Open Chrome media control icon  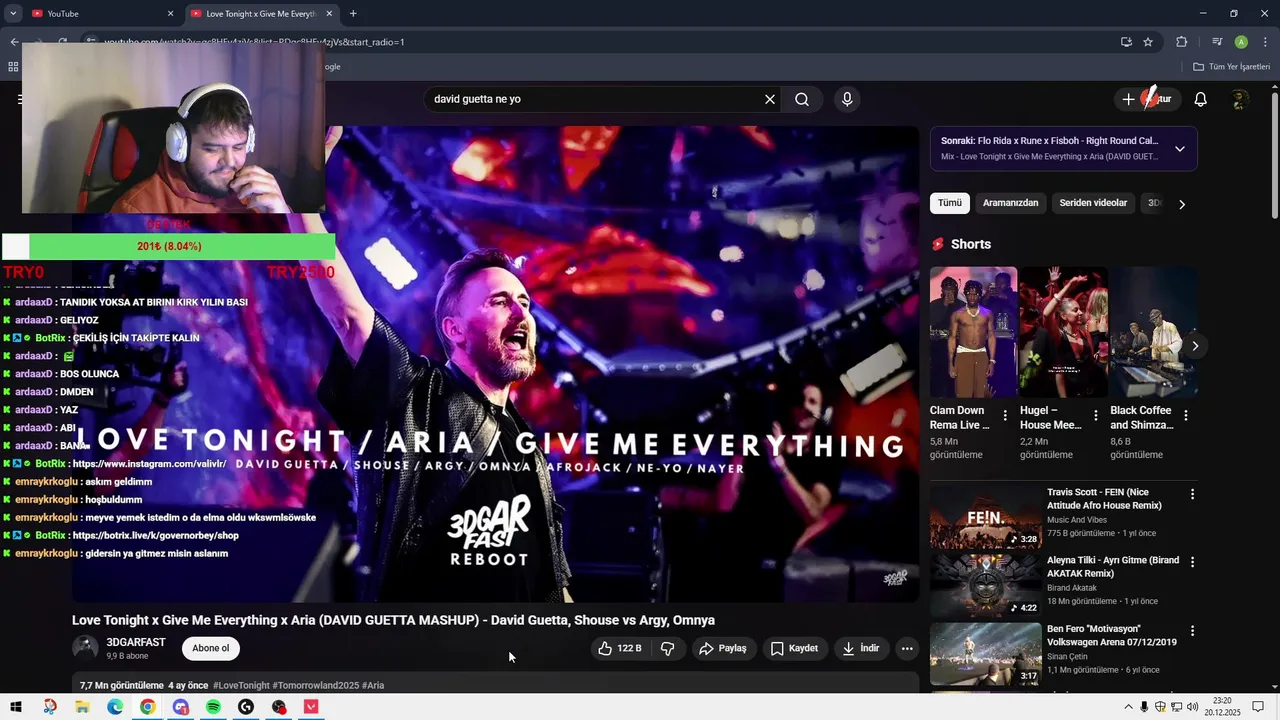pyautogui.click(x=1217, y=42)
